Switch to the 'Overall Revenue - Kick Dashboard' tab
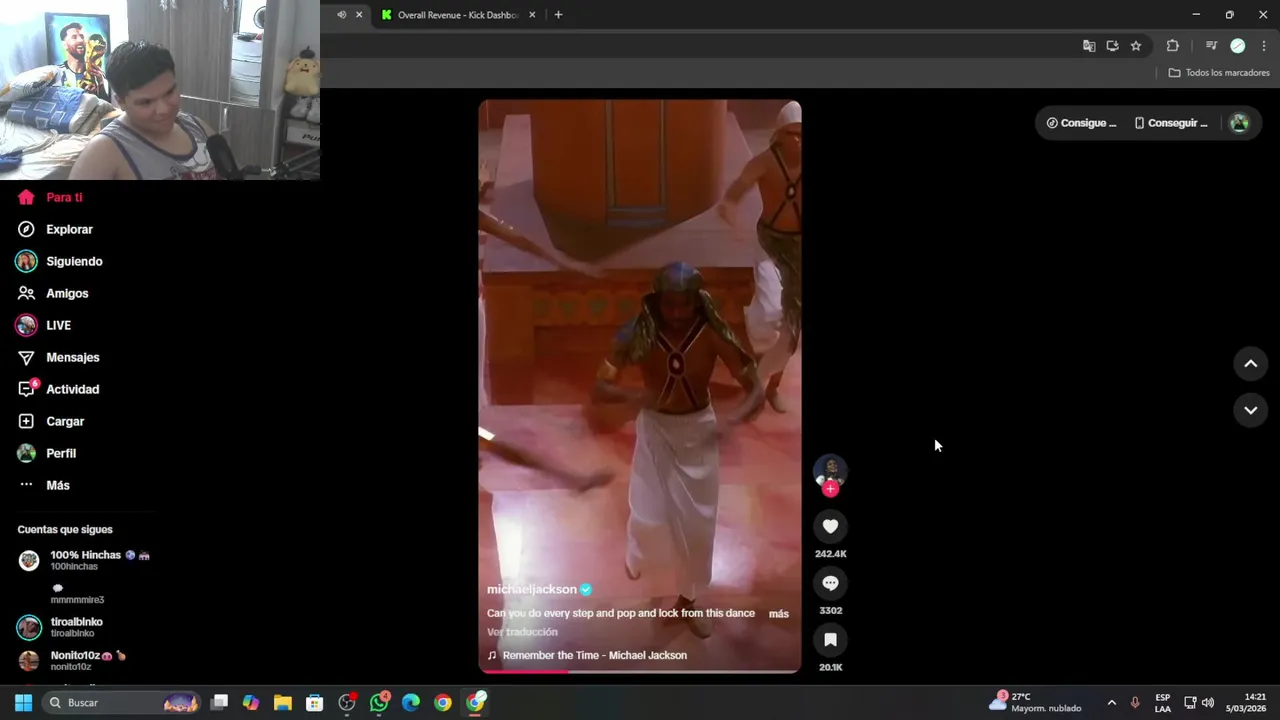The image size is (1280, 720). coord(457,15)
